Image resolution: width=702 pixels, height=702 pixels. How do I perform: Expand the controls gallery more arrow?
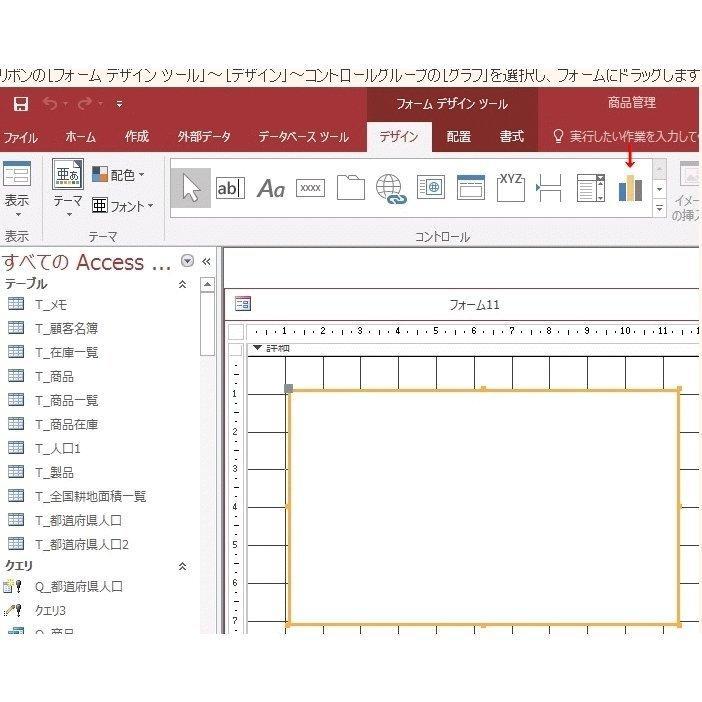point(659,208)
